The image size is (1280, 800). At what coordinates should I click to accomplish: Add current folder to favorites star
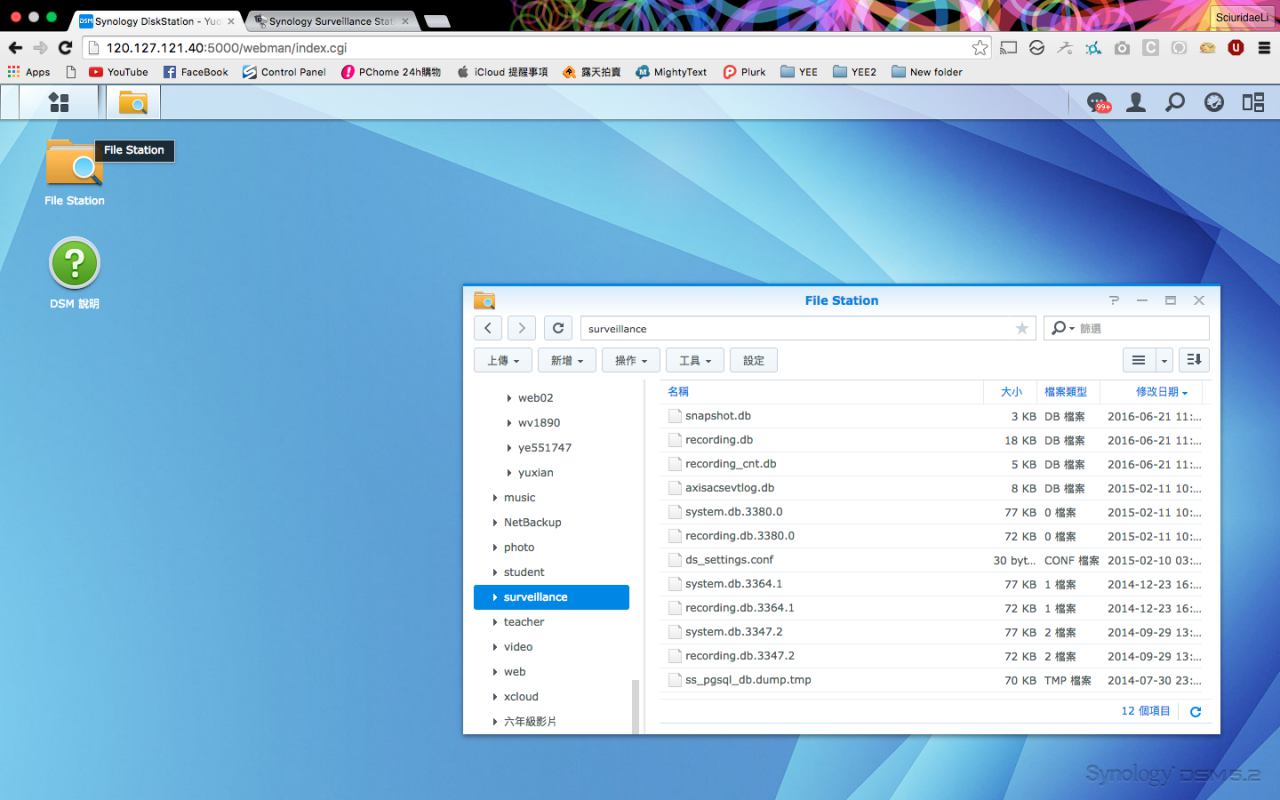1021,328
